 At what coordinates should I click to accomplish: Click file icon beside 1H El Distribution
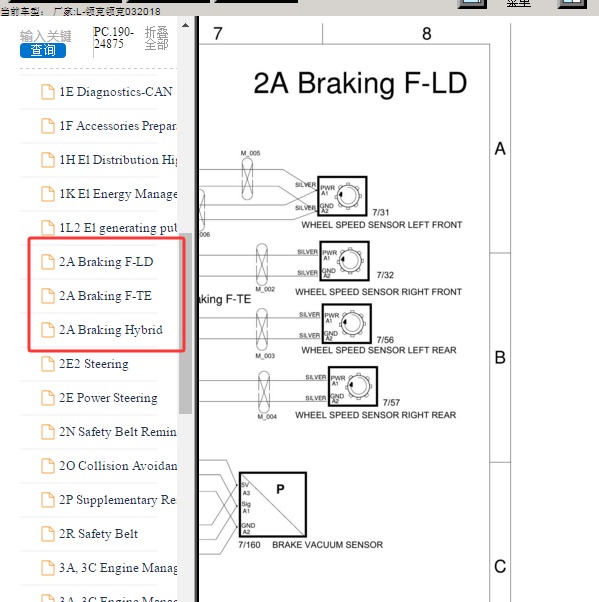[48, 160]
